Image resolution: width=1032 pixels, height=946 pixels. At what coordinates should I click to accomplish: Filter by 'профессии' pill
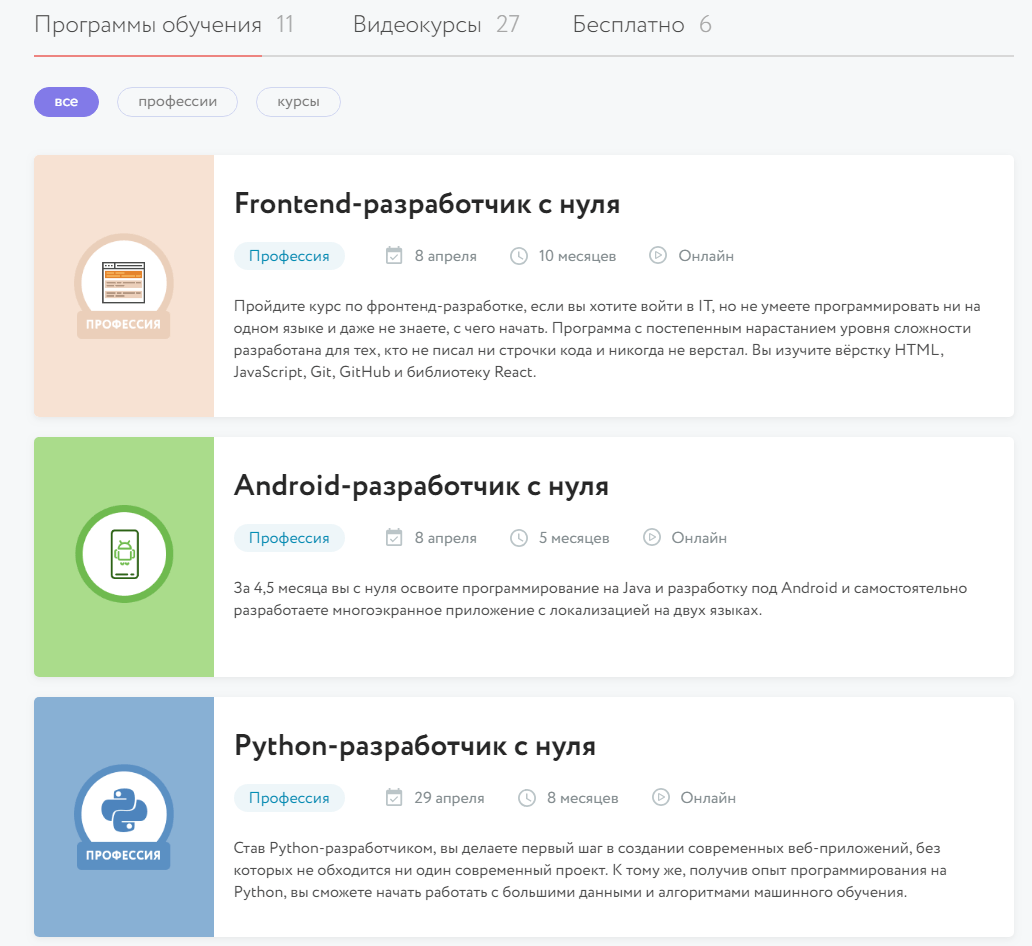[x=178, y=102]
